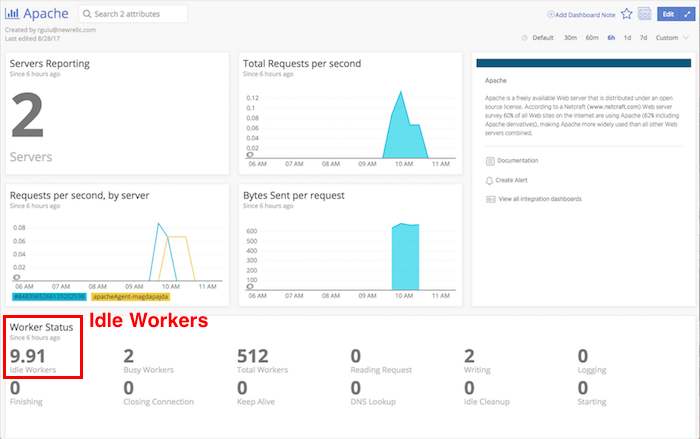Click the Documentation book icon
This screenshot has width=700, height=439.
(490, 161)
